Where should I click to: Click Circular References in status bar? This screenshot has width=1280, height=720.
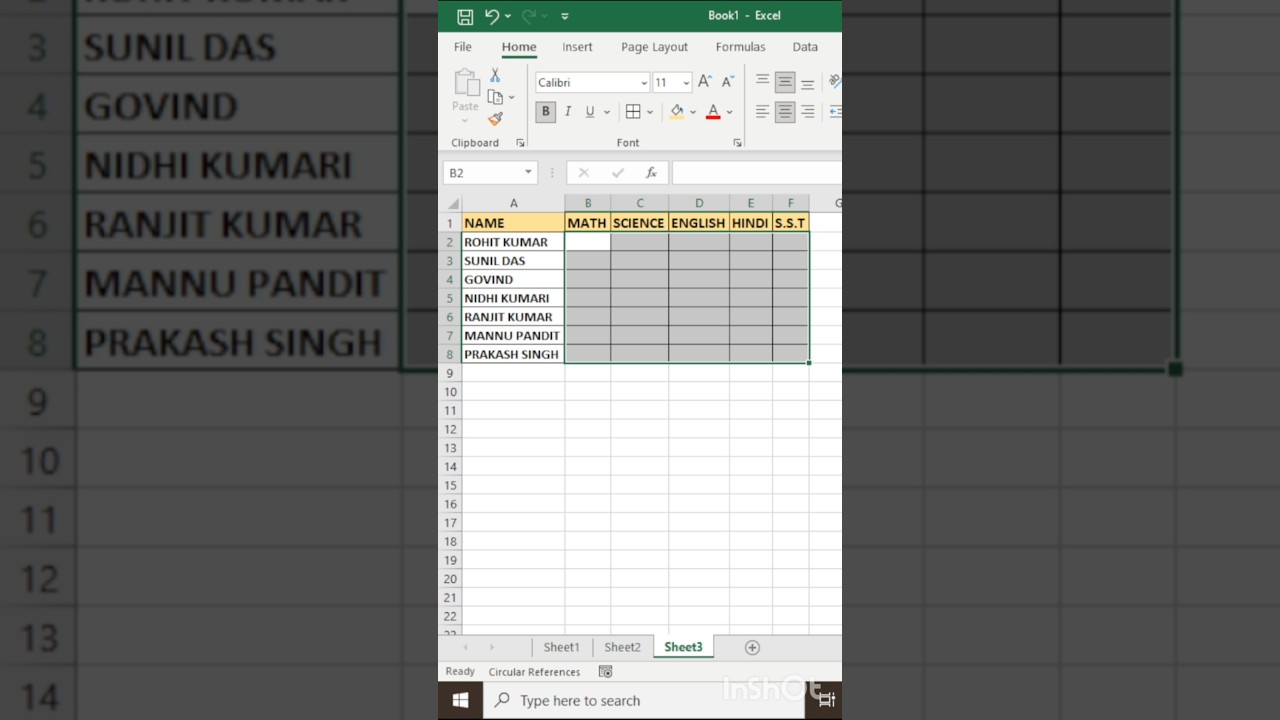pyautogui.click(x=534, y=672)
